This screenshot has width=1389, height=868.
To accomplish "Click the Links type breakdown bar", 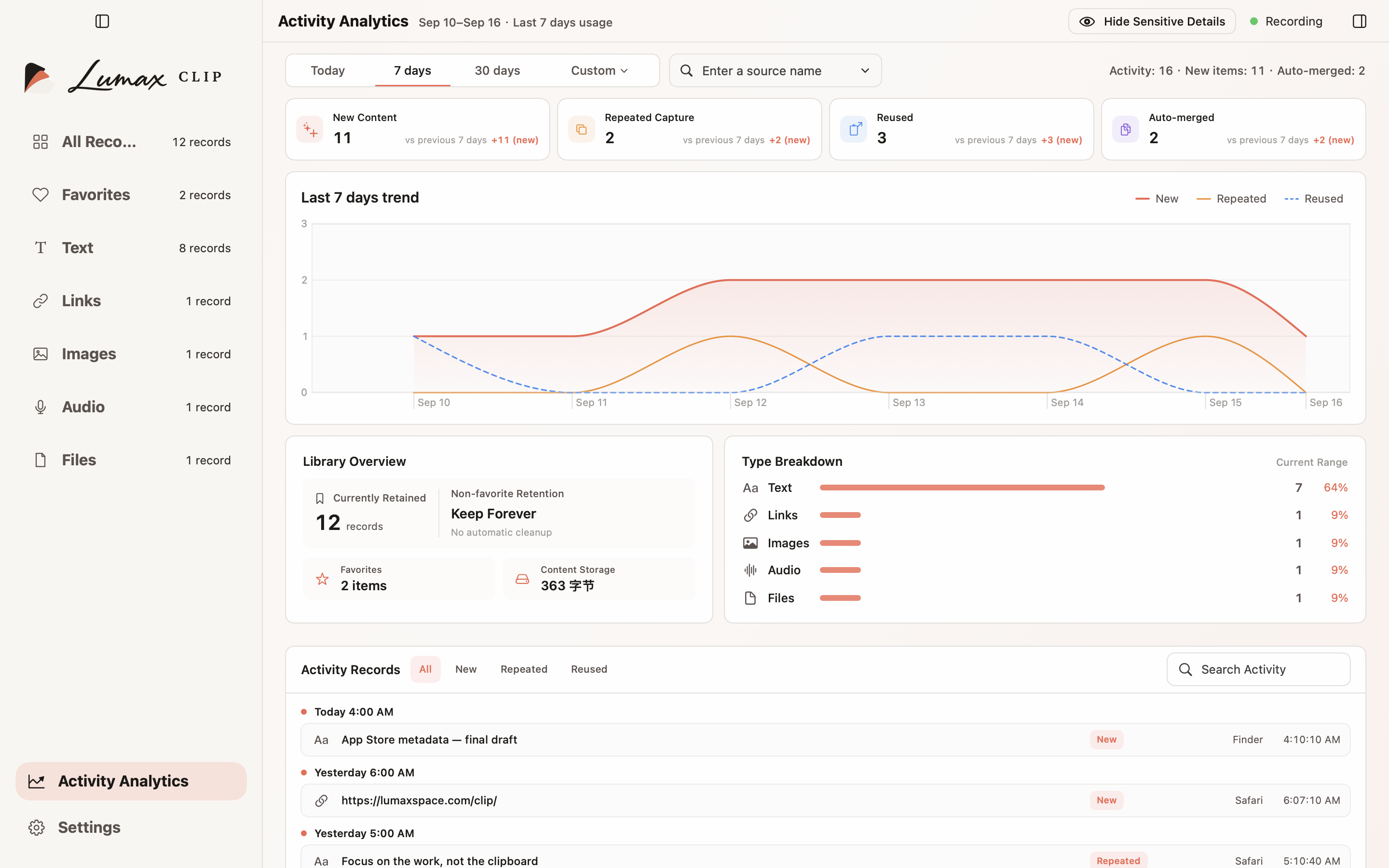I will pyautogui.click(x=840, y=515).
